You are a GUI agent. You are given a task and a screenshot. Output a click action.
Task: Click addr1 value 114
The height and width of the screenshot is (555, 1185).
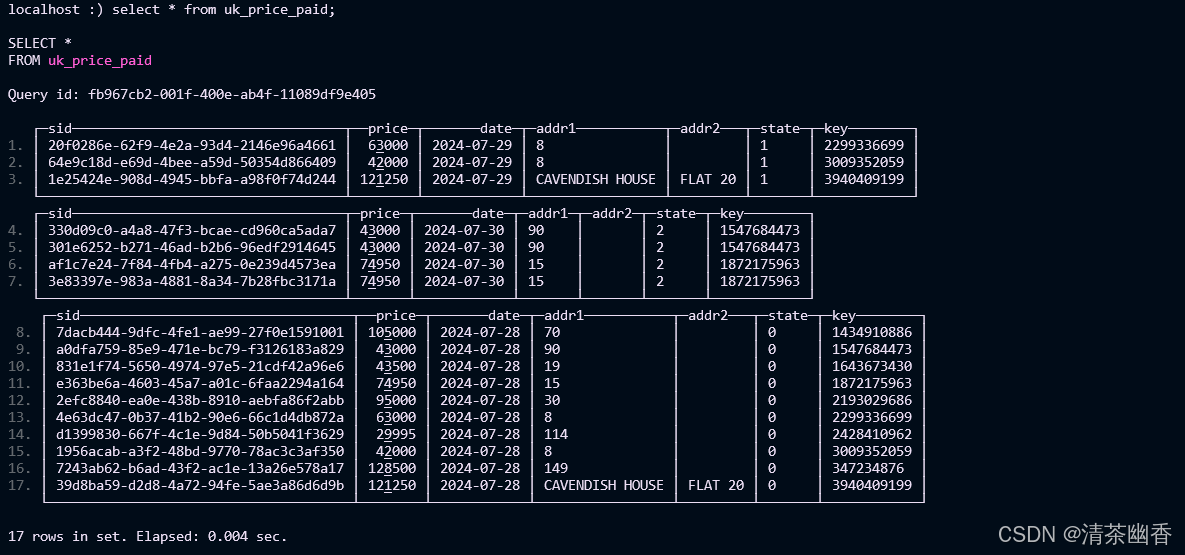[x=556, y=434]
